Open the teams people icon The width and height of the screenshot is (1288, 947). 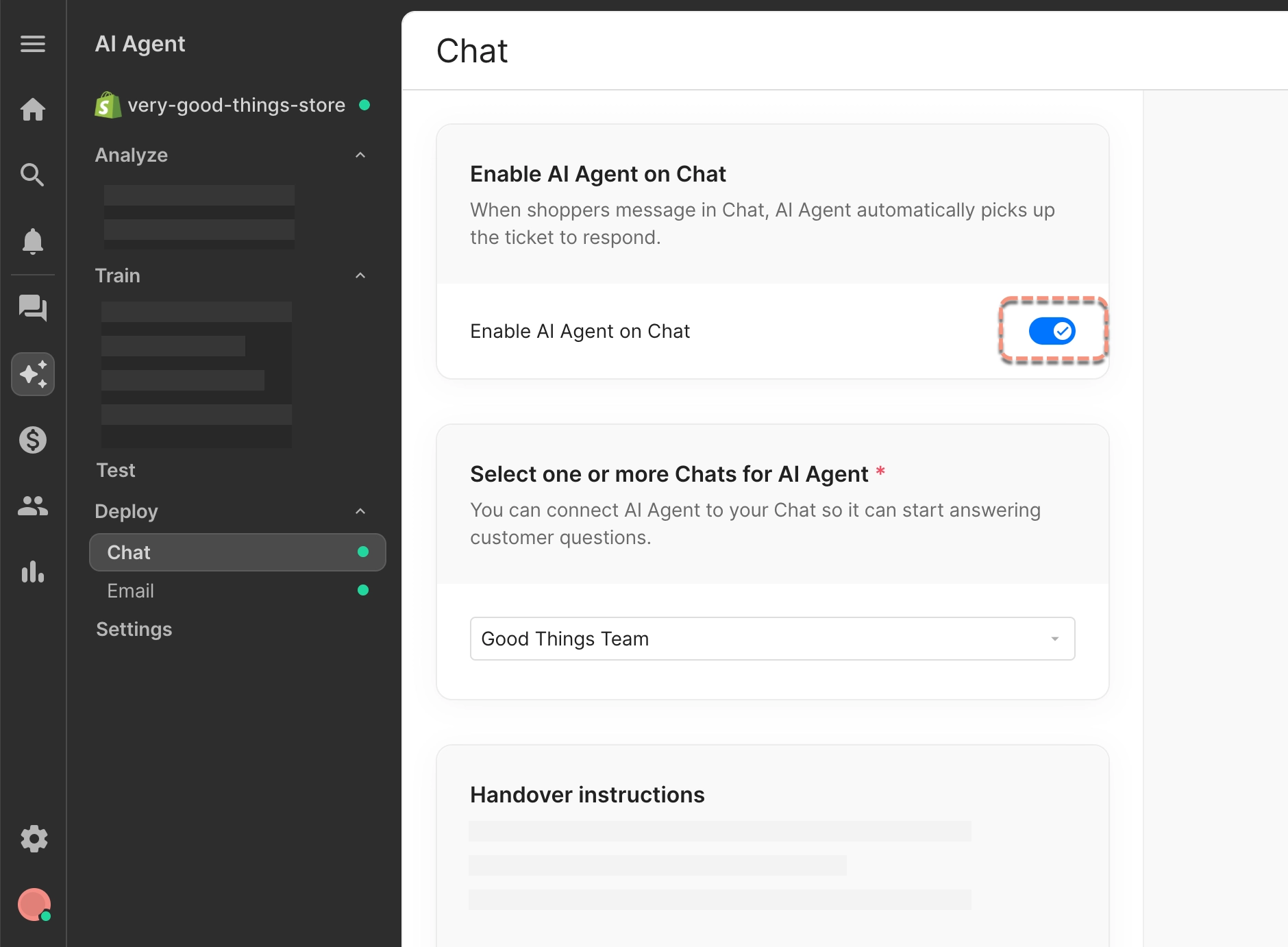[33, 506]
